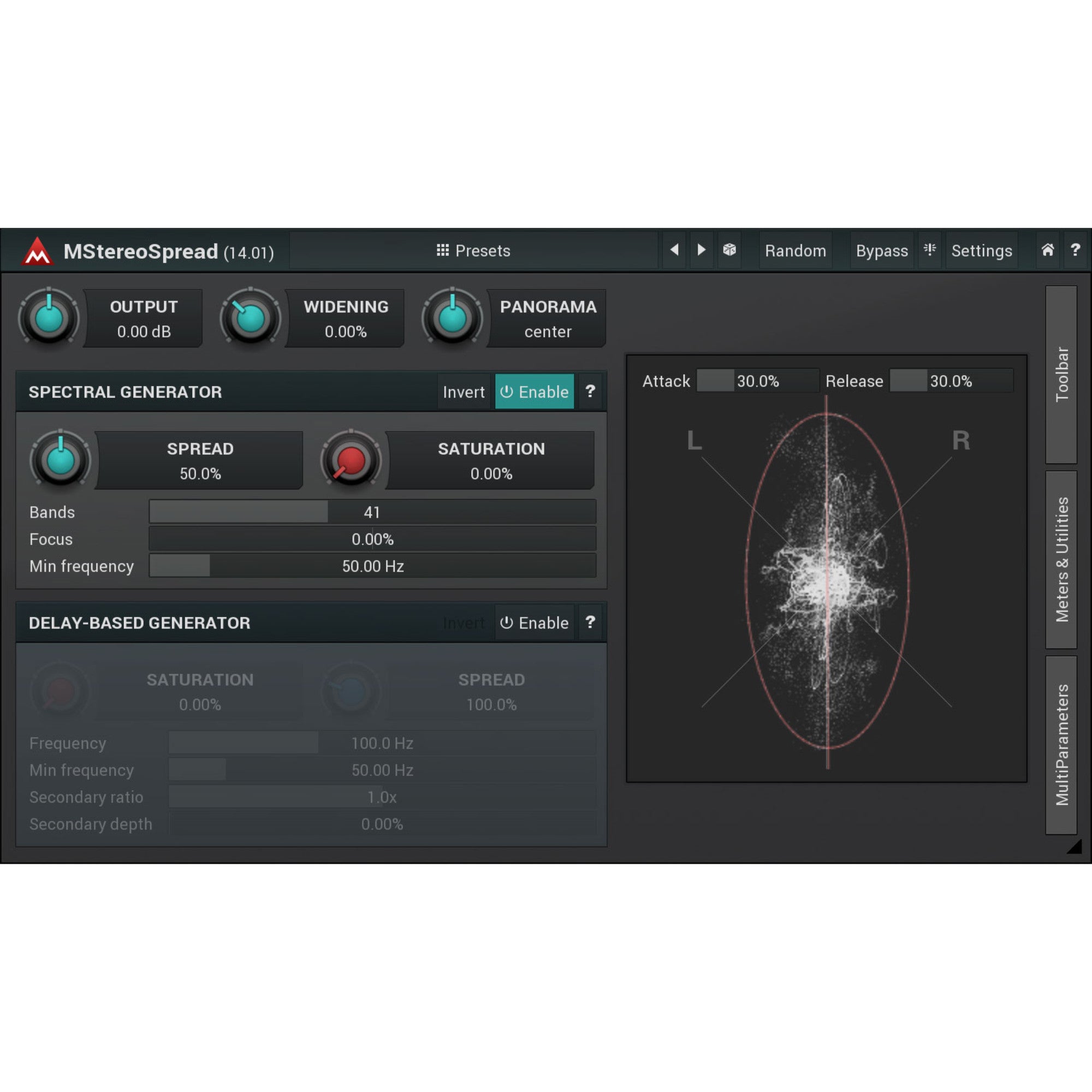Click Spectral Generator Min frequency 50.00 Hz slider
The image size is (1092, 1092).
coord(372,566)
